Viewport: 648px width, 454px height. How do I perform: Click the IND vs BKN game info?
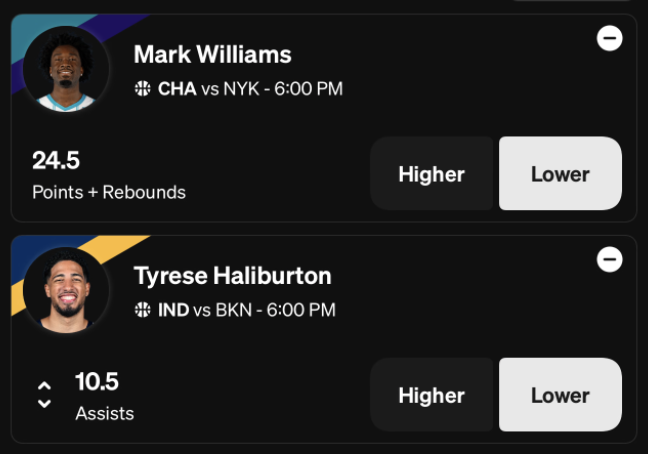point(247,310)
